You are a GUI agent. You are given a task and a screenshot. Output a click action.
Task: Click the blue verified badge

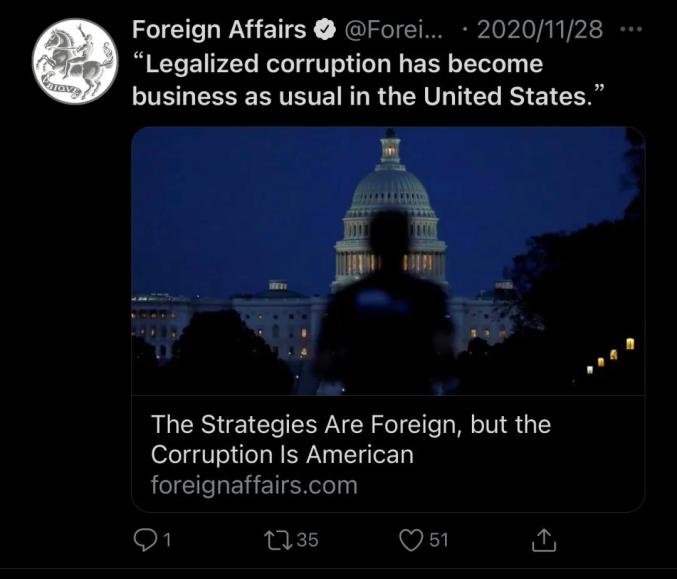[325, 30]
